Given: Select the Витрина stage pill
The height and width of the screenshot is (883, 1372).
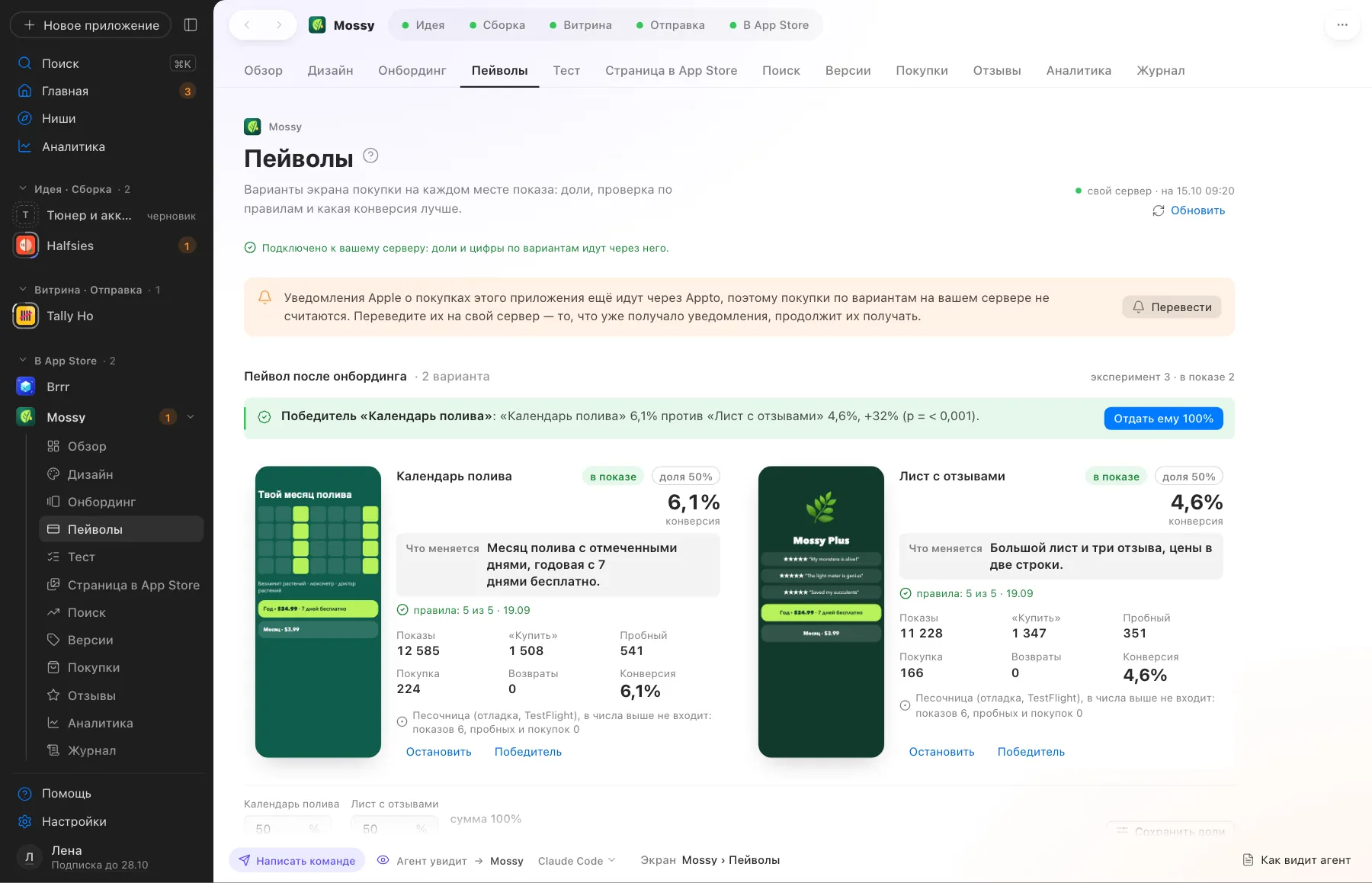Looking at the screenshot, I should coord(580,25).
